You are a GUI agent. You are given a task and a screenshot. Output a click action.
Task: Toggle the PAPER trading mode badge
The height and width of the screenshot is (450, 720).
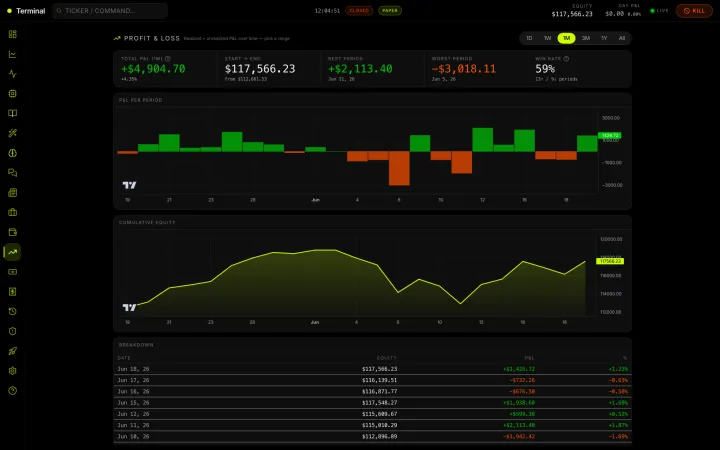pos(390,11)
